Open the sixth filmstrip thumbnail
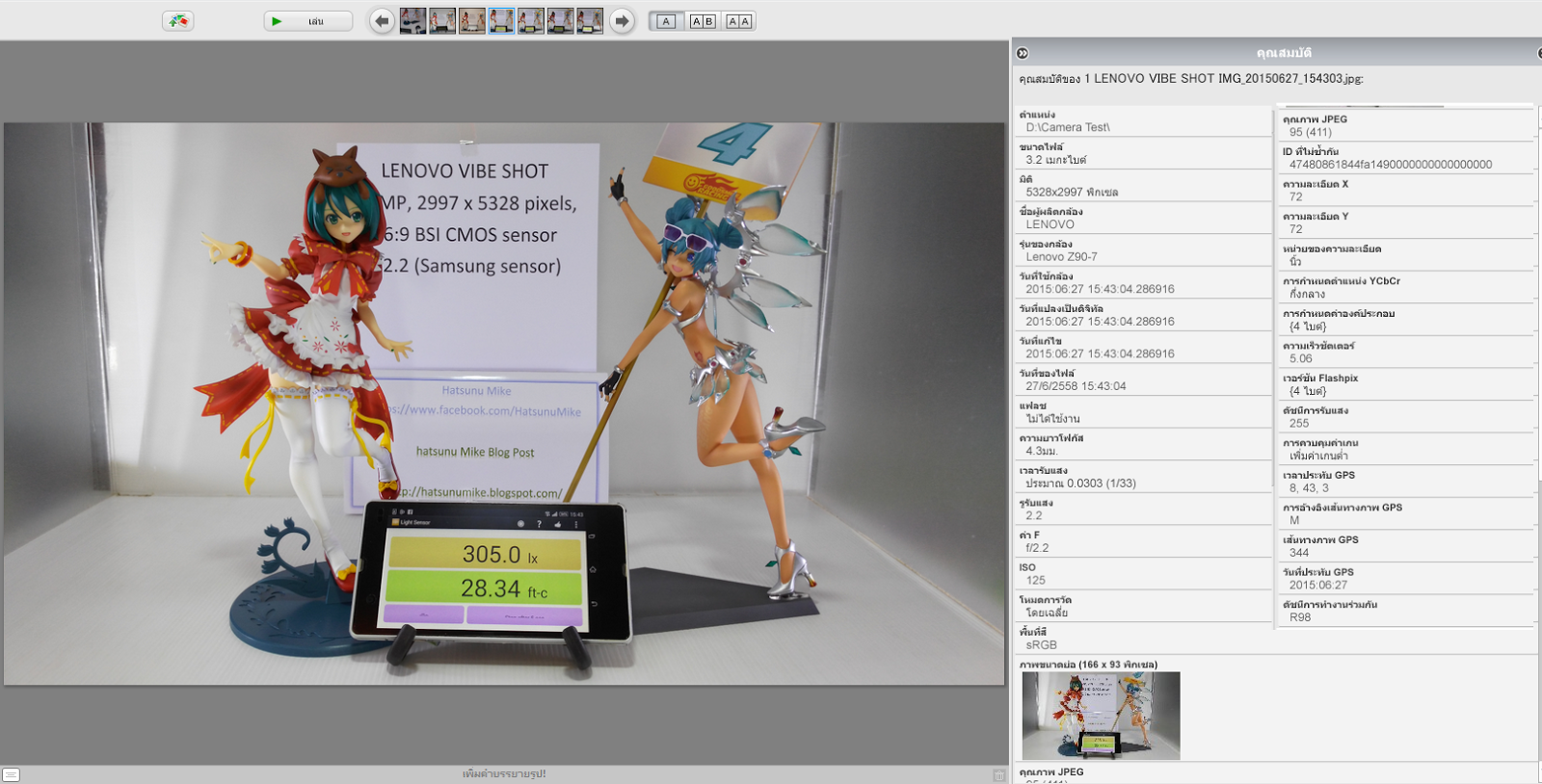1542x784 pixels. (x=560, y=21)
